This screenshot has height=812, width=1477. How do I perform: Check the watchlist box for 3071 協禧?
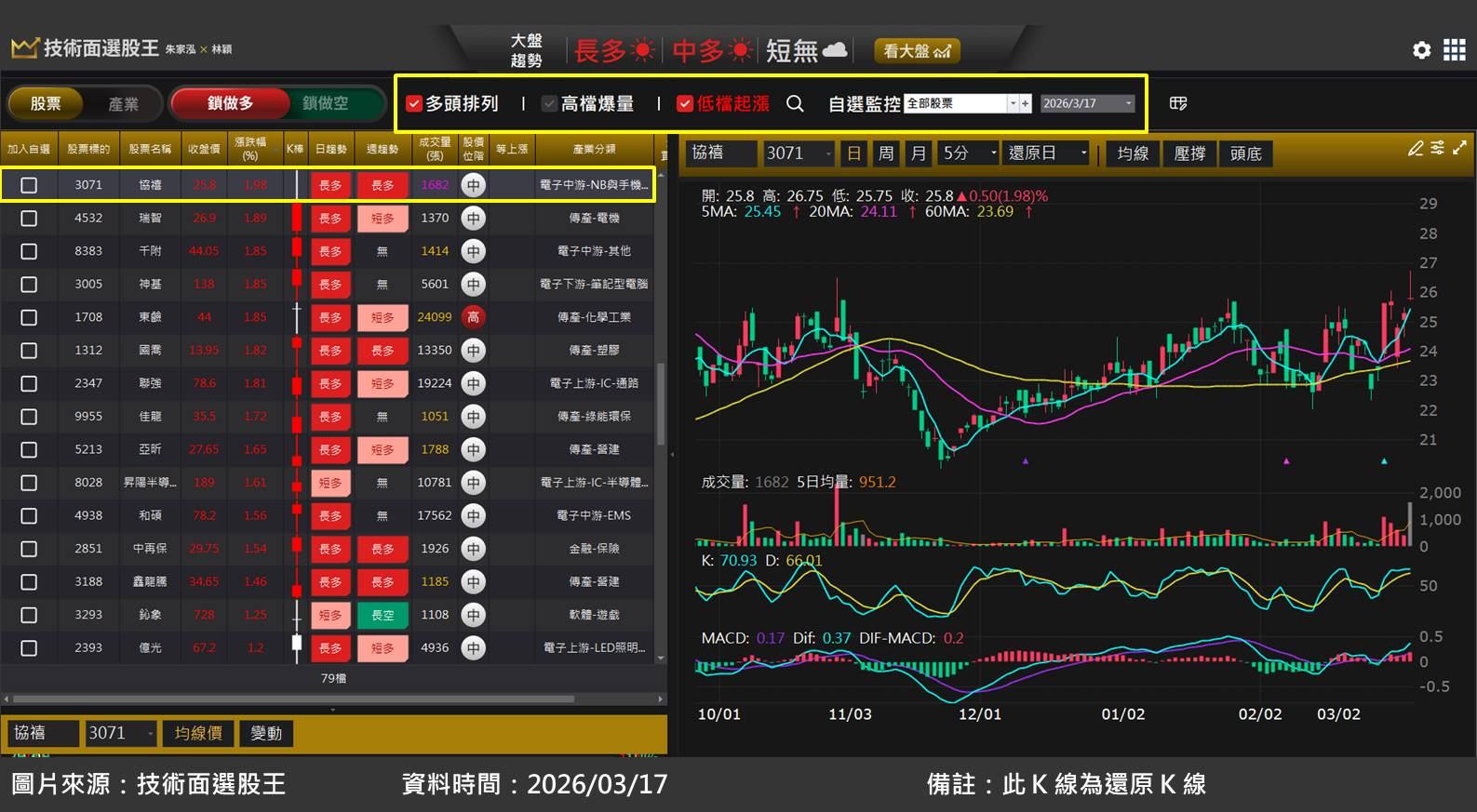tap(29, 185)
